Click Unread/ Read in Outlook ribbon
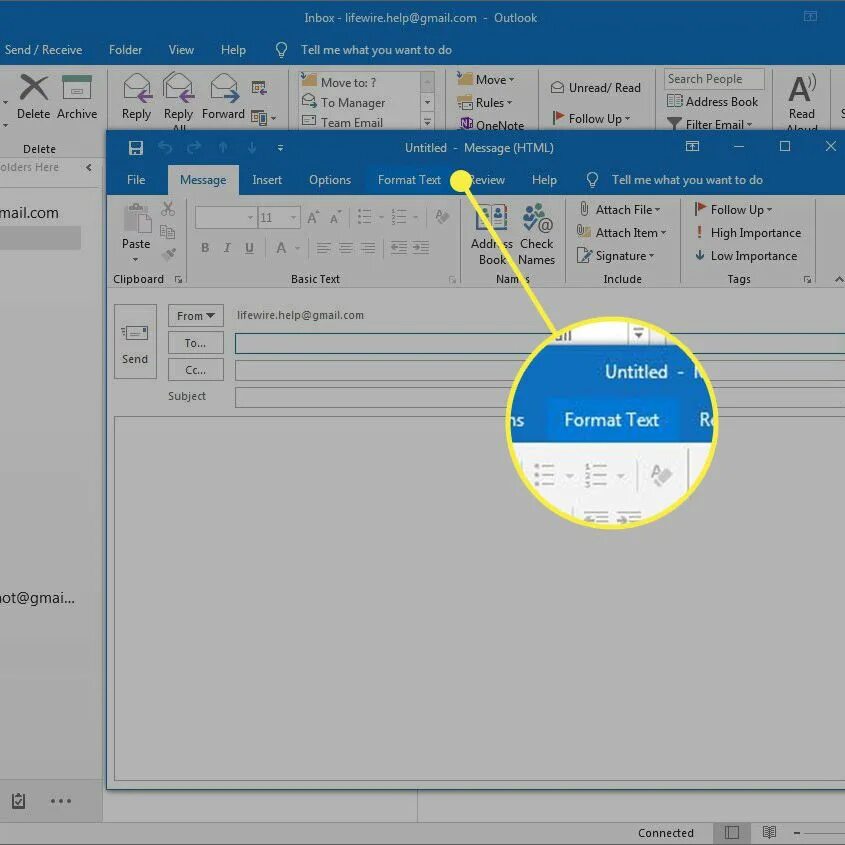This screenshot has width=845, height=845. tap(596, 88)
